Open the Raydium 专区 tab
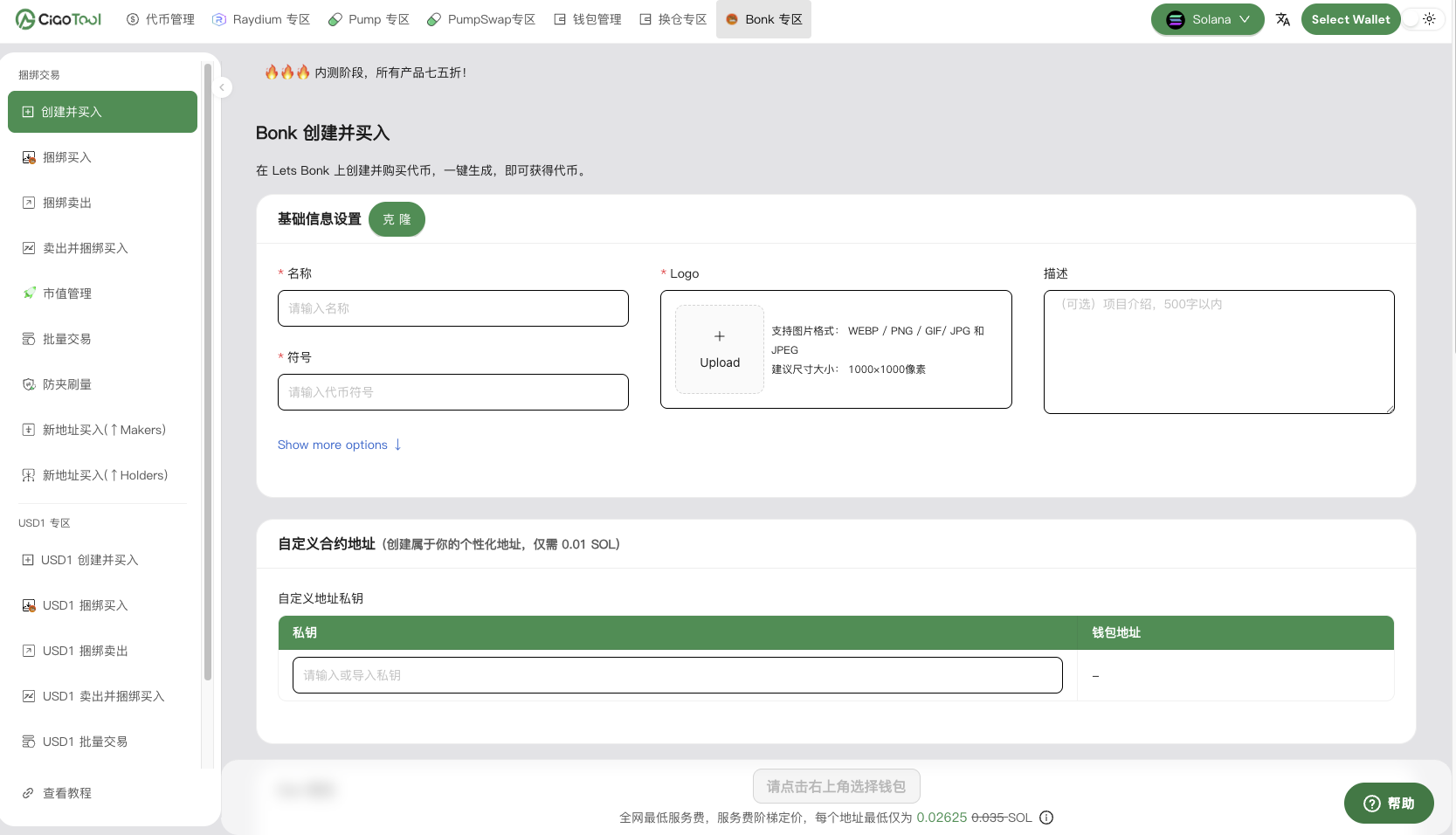This screenshot has width=1456, height=835. pos(261,19)
